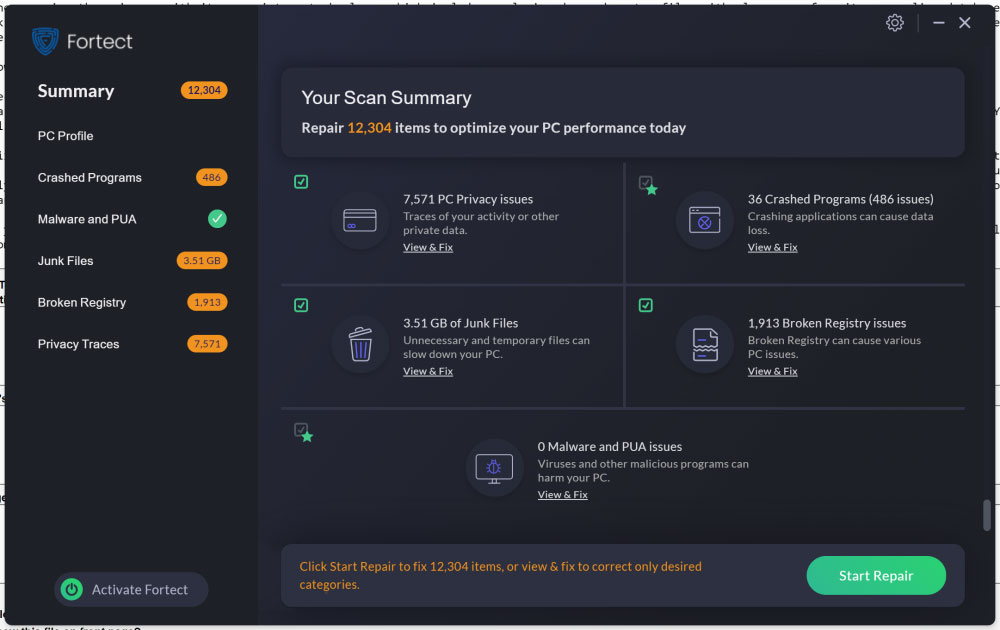Click the Fortect shield logo
This screenshot has height=630, width=1000.
[x=45, y=41]
